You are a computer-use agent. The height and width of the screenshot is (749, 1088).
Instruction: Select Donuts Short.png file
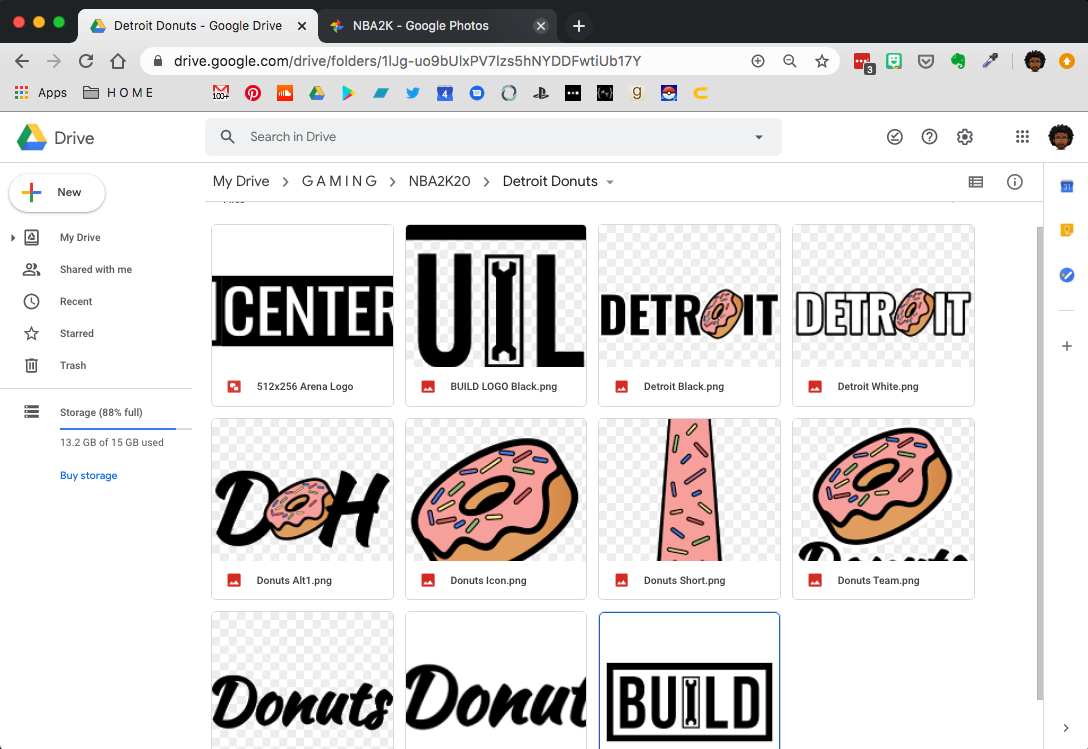click(689, 509)
